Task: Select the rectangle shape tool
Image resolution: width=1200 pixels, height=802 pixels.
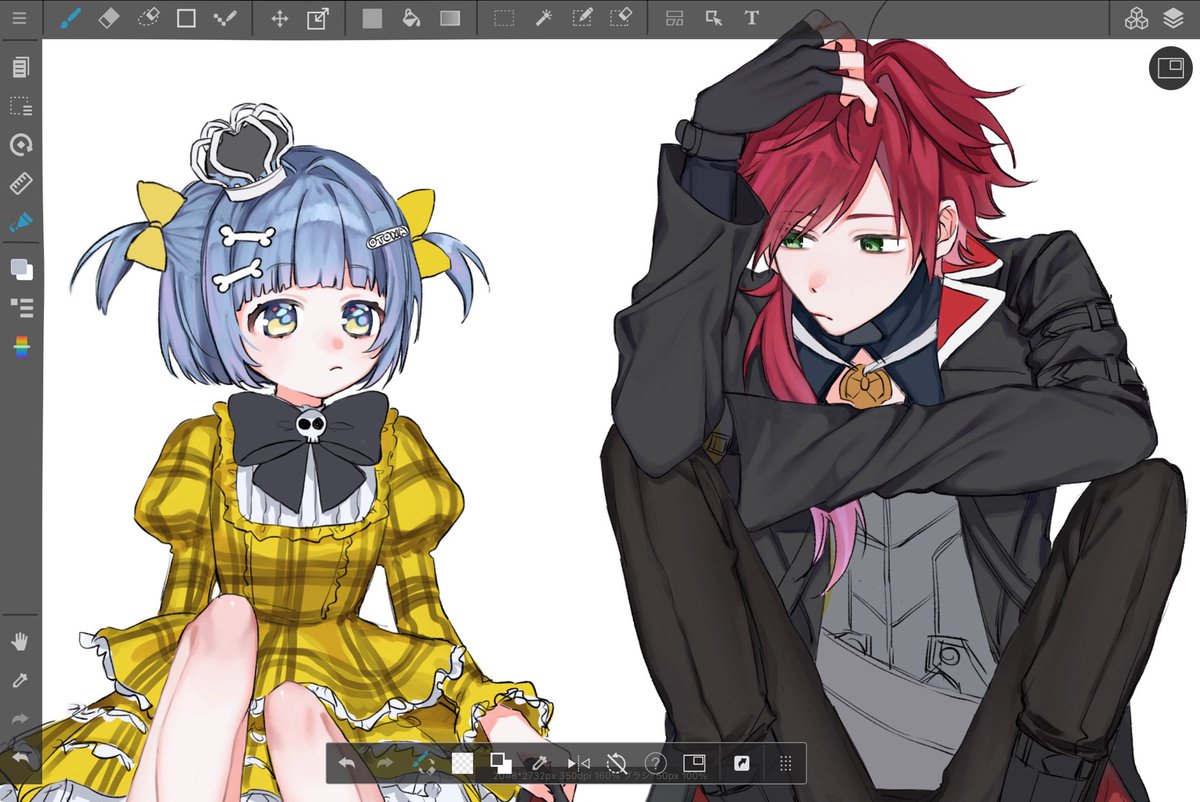Action: (x=186, y=18)
